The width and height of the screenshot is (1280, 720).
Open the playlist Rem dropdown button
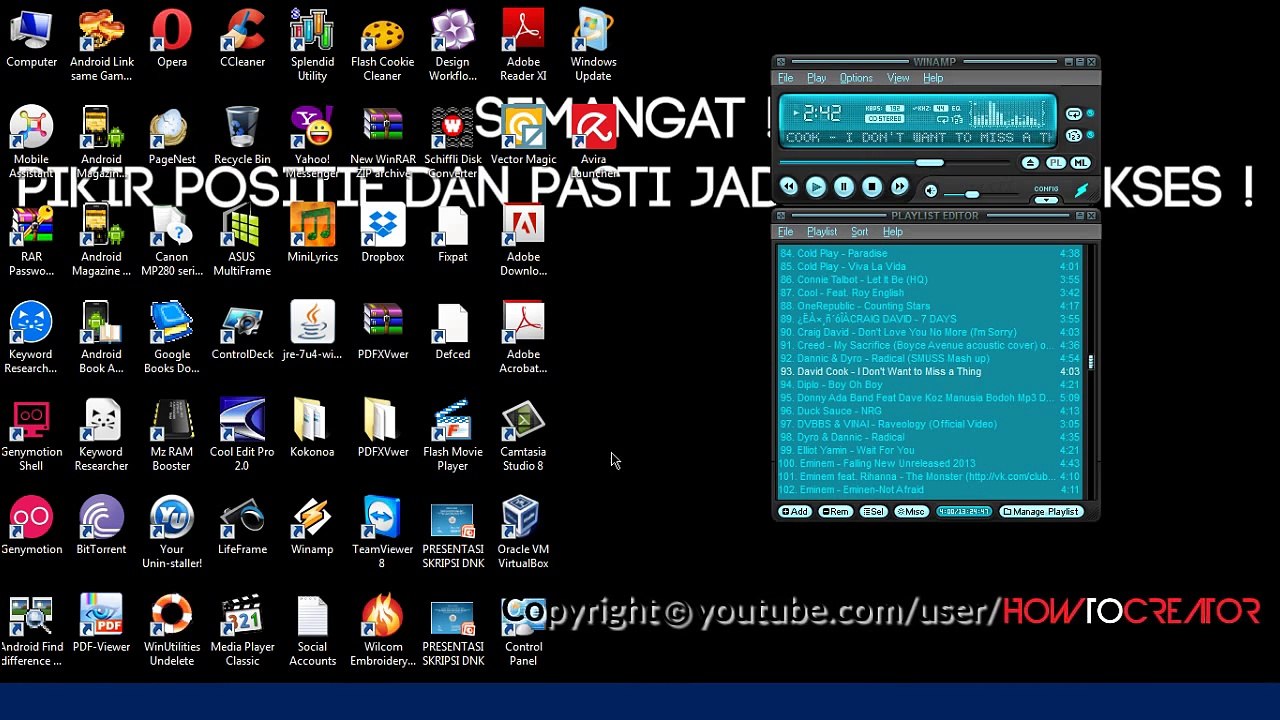point(835,512)
